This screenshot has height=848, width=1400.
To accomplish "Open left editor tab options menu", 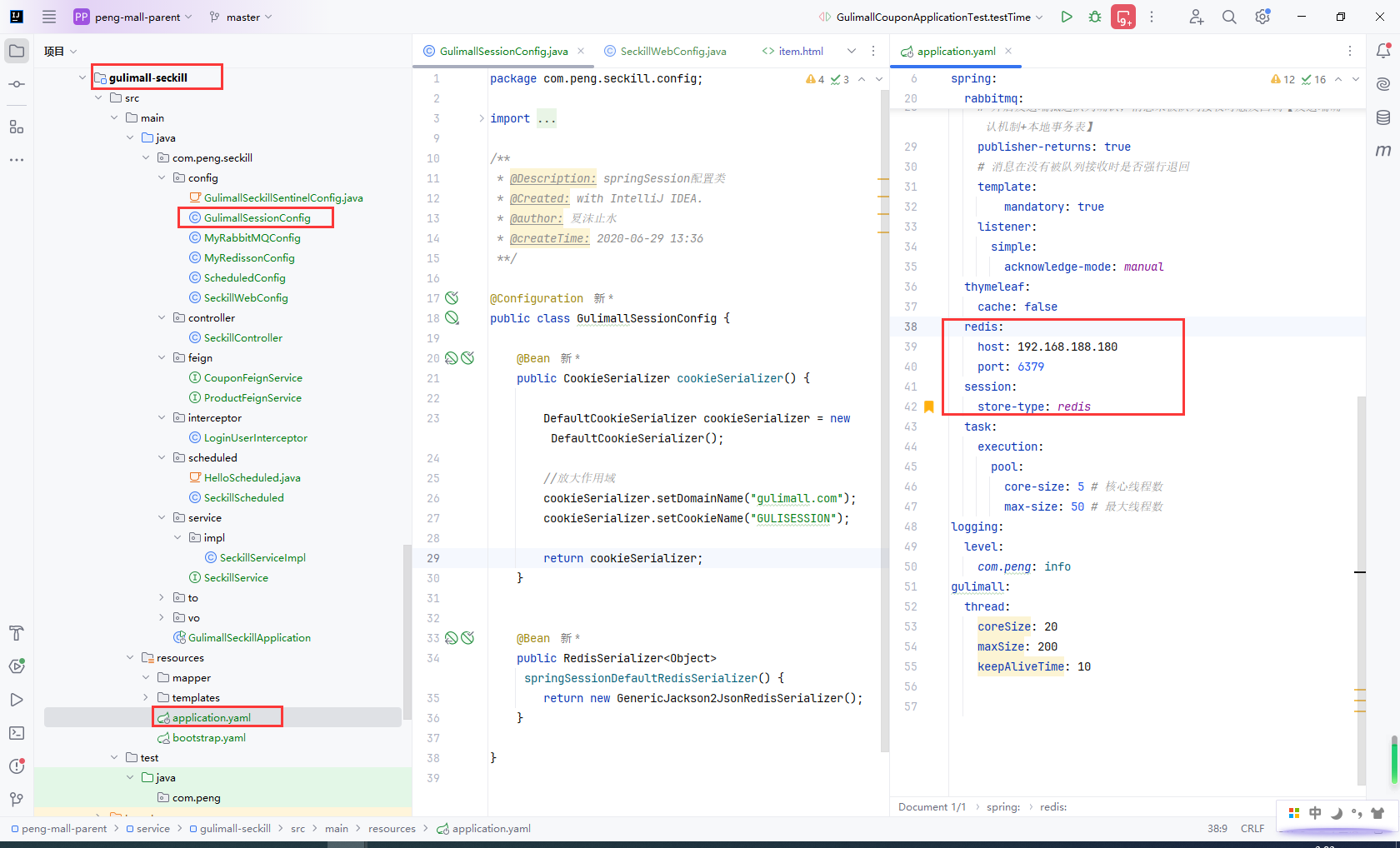I will [873, 51].
